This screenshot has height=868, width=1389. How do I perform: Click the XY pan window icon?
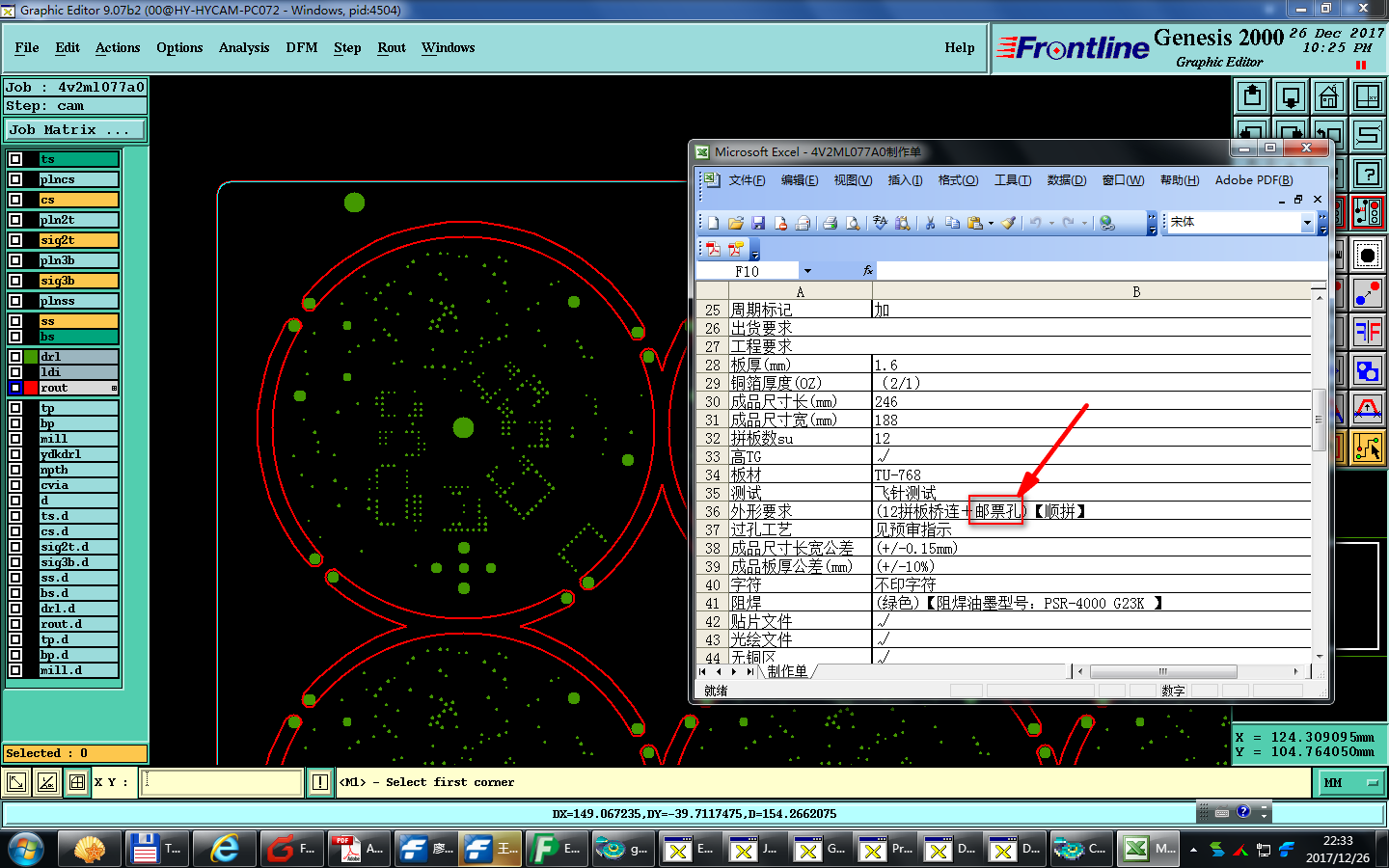[1368, 96]
